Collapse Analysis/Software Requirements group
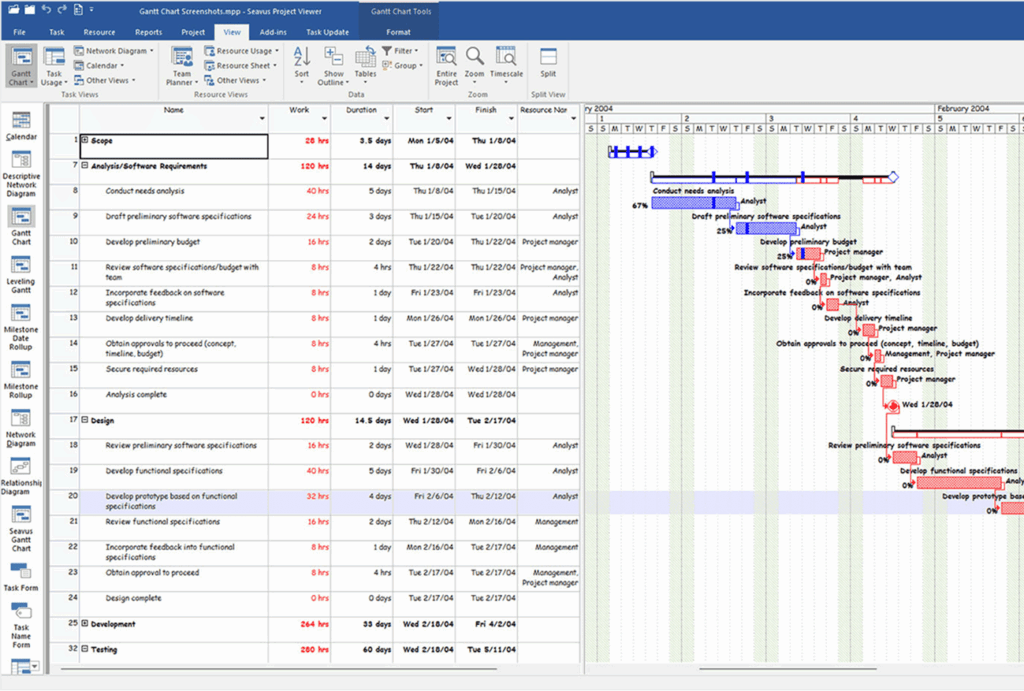1024x691 pixels. tap(85, 166)
